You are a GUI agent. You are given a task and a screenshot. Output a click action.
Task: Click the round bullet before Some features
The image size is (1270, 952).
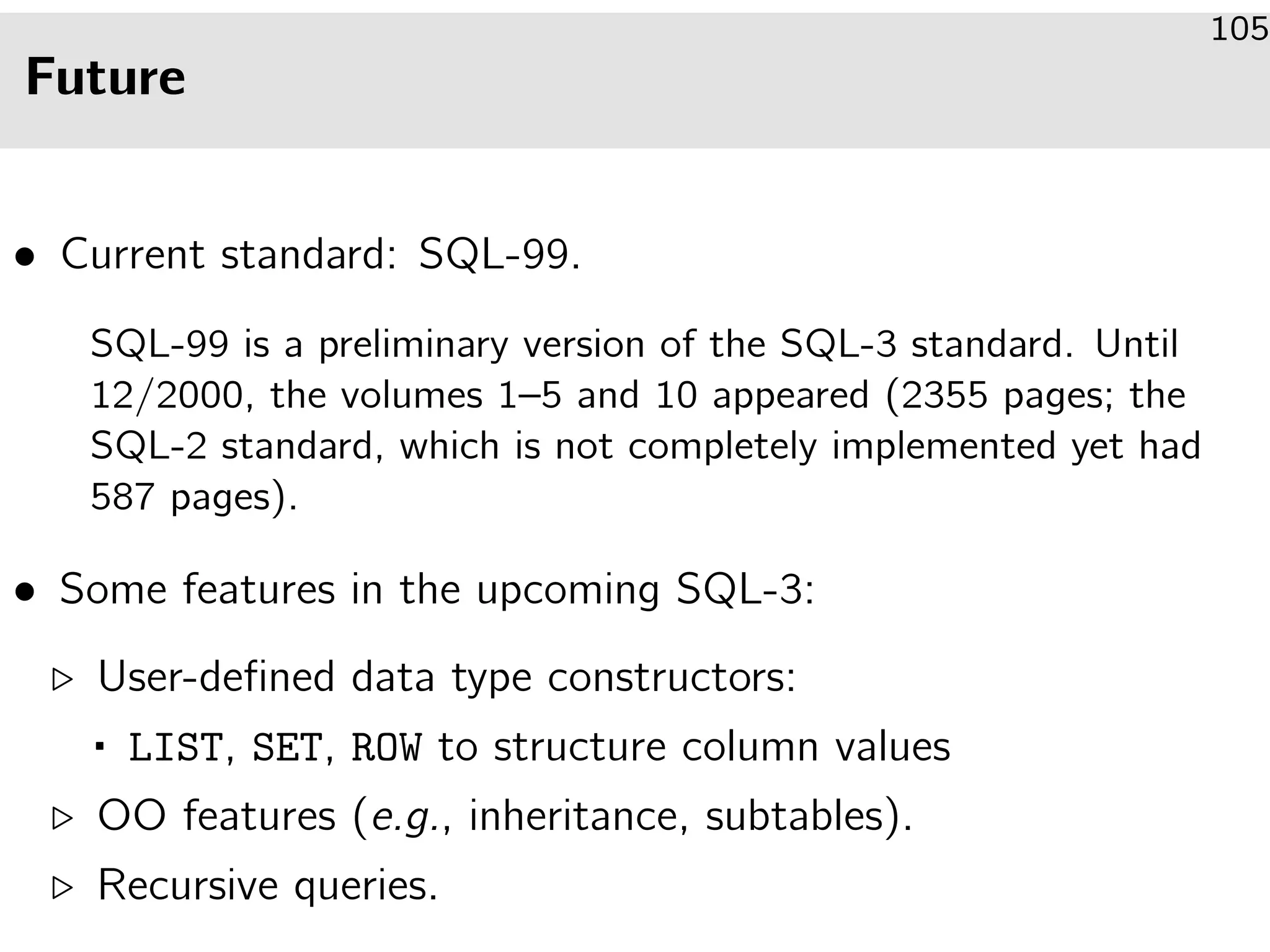click(x=25, y=592)
